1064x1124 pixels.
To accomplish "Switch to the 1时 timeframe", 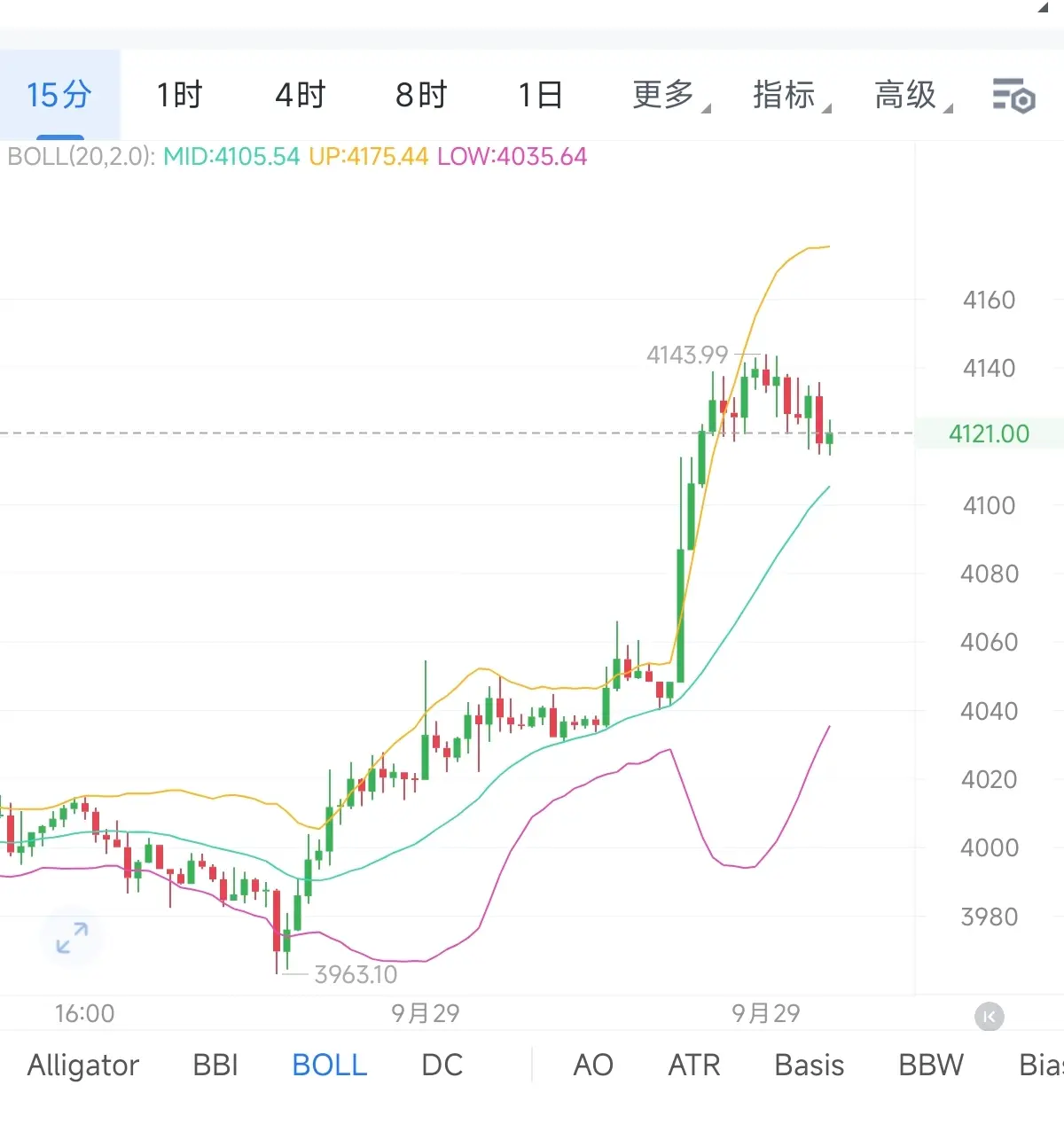I will 180,95.
